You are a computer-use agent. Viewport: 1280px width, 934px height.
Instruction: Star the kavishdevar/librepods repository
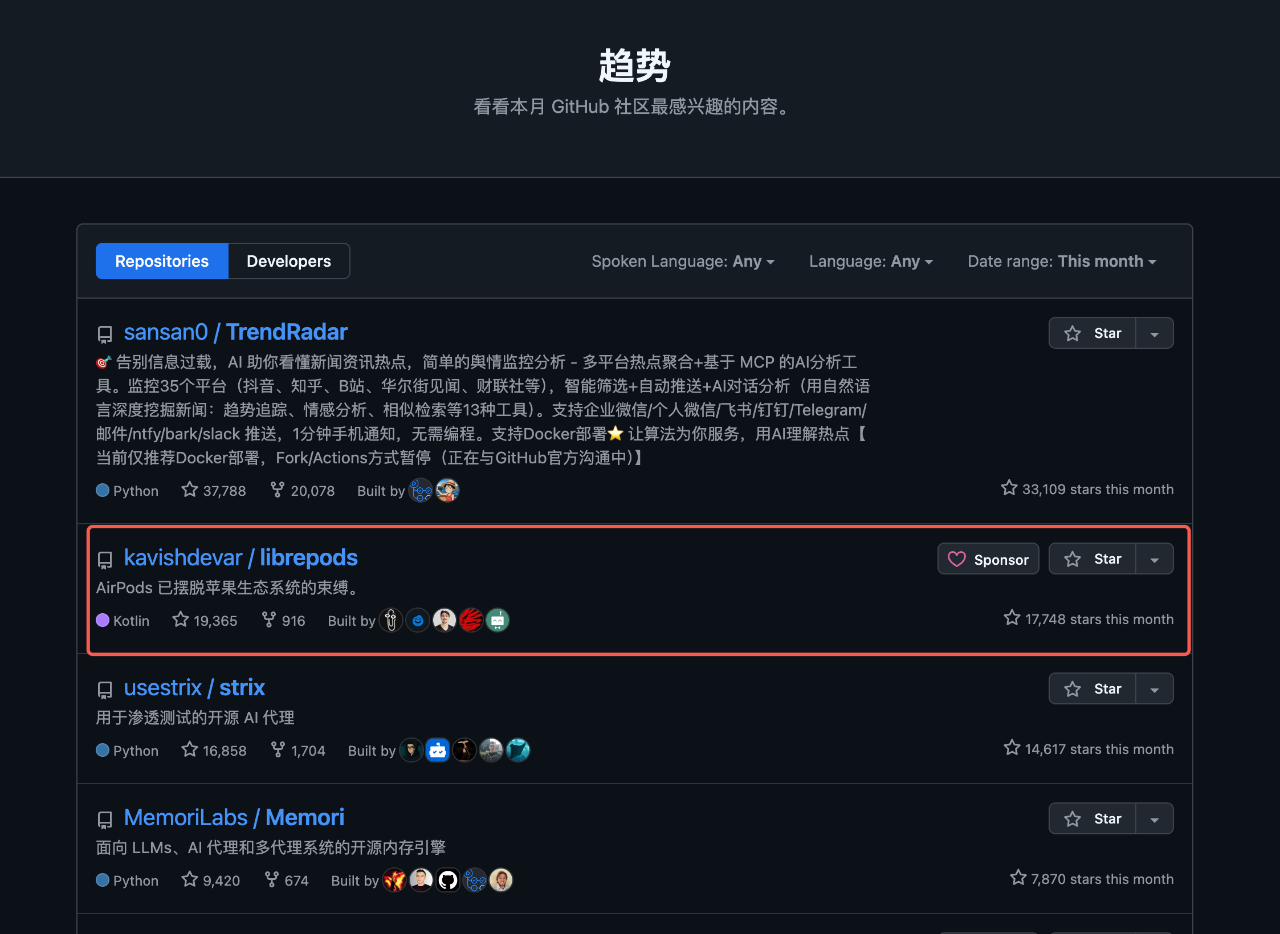[x=1093, y=558]
